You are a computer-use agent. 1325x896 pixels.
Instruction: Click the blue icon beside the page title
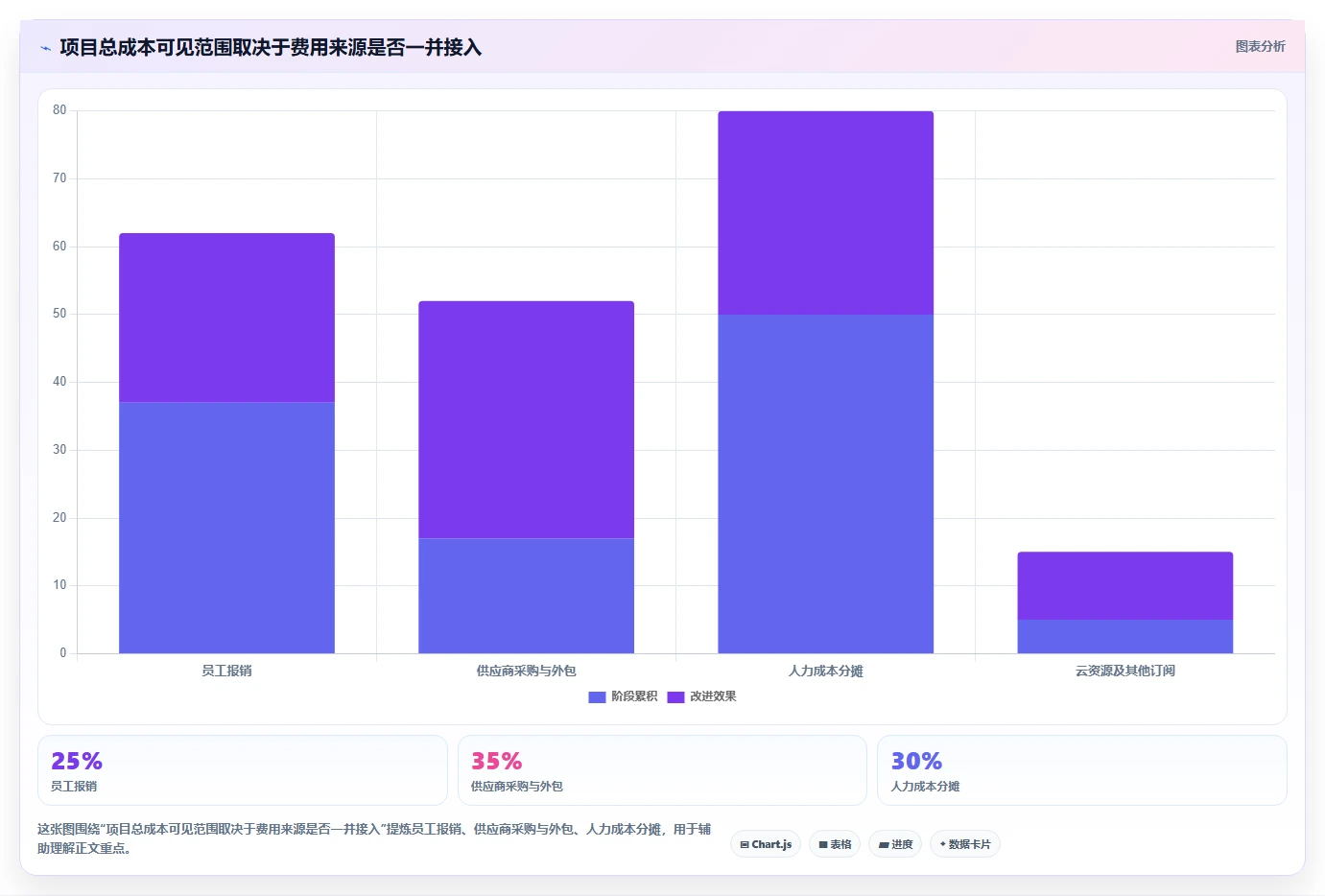pos(45,48)
